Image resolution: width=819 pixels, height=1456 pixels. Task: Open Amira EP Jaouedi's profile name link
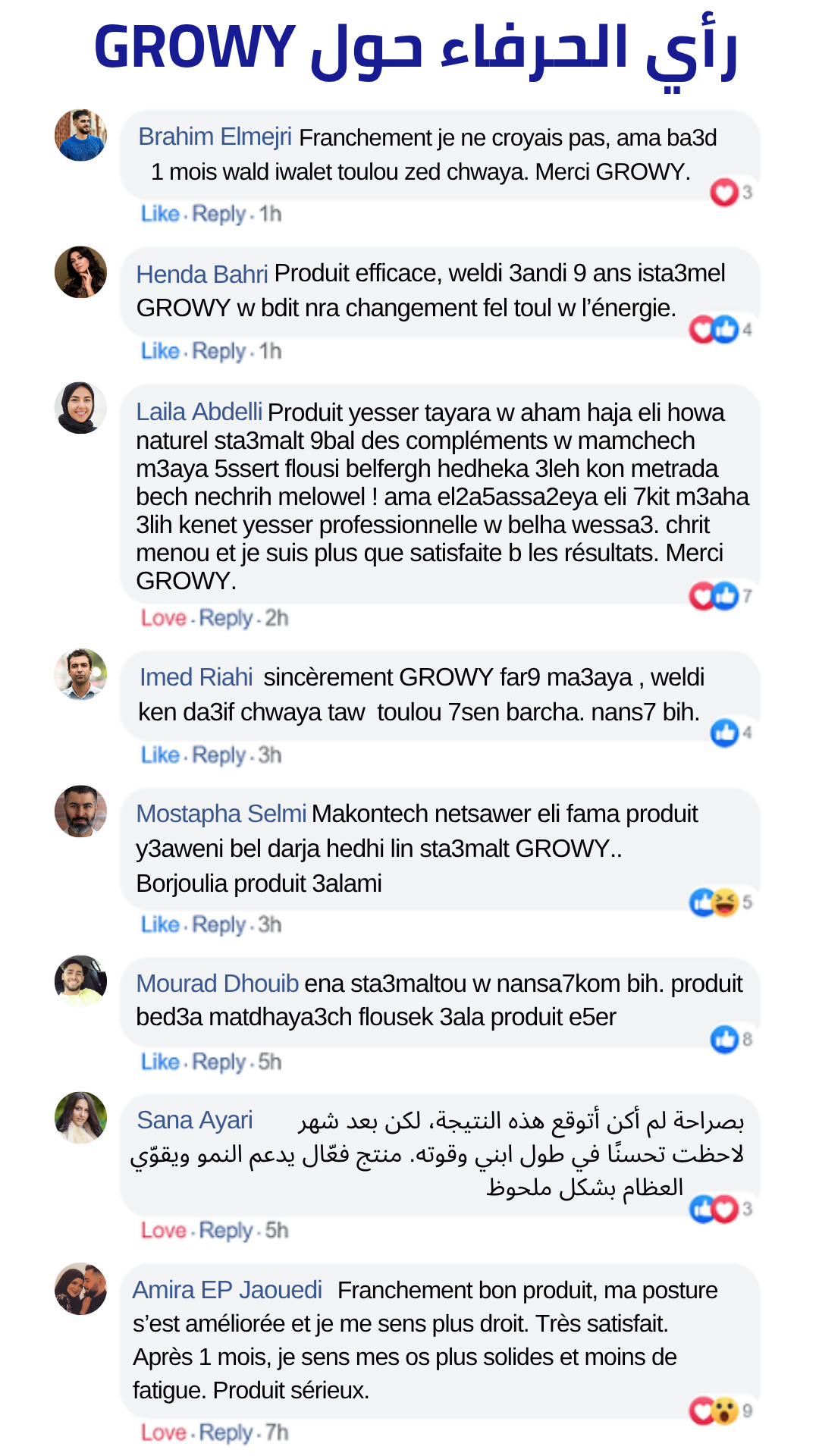pyautogui.click(x=227, y=1290)
